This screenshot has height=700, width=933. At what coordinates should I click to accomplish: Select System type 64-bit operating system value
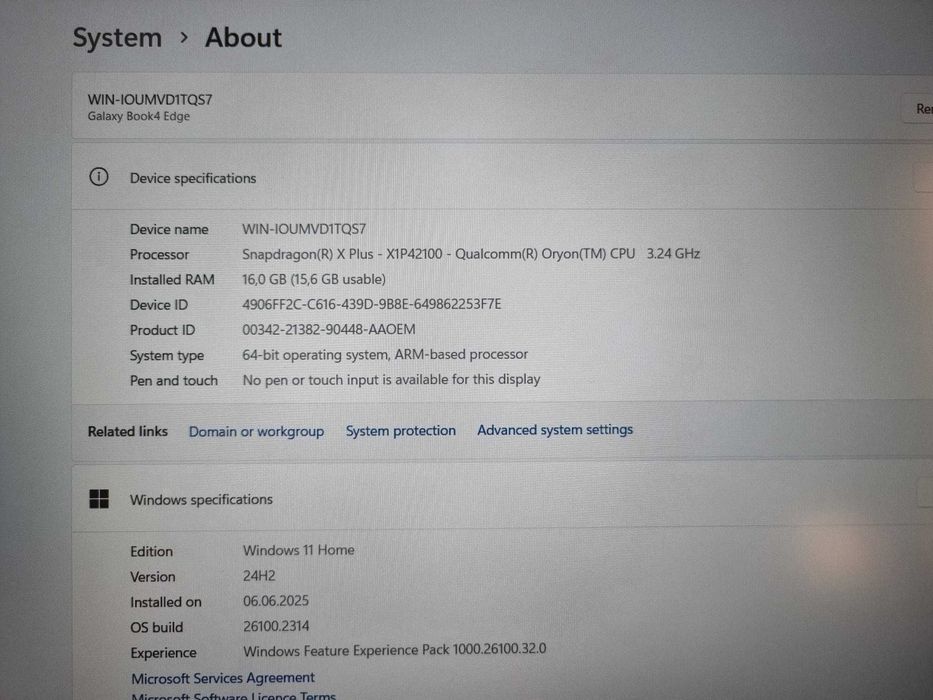pos(385,354)
